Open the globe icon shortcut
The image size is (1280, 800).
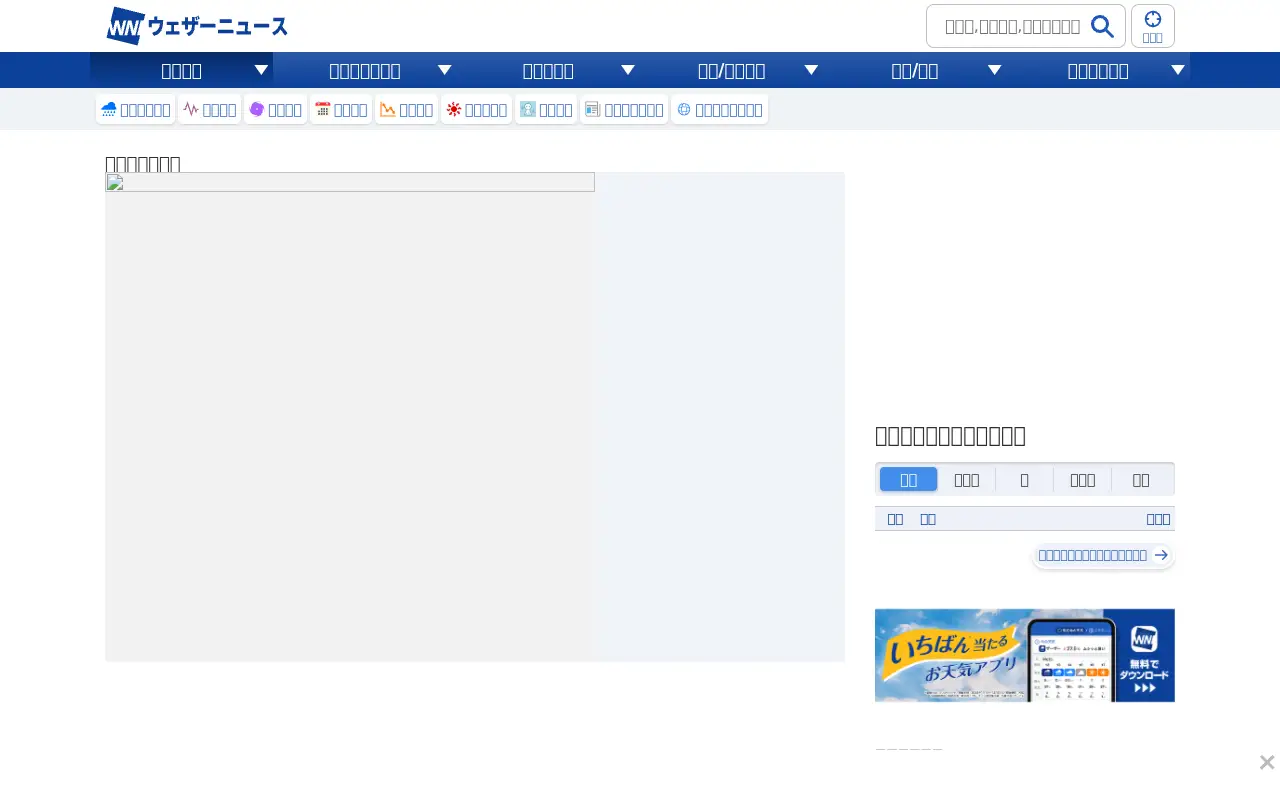719,109
